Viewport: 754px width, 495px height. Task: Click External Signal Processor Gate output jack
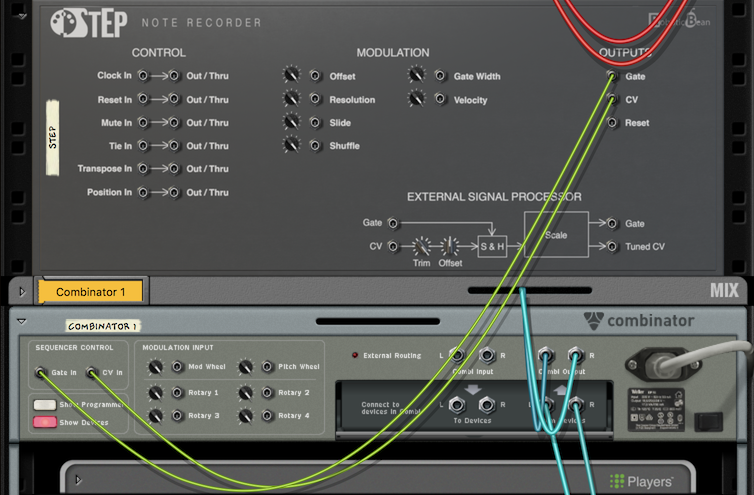tap(612, 224)
